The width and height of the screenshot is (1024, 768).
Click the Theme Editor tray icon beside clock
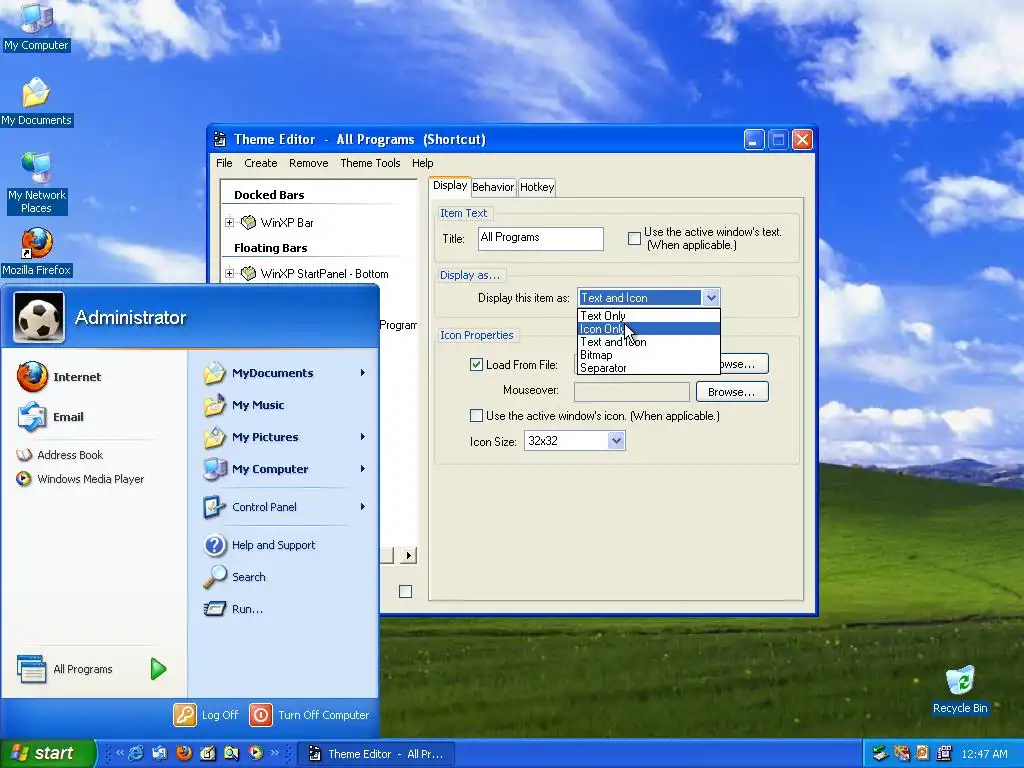[944, 754]
